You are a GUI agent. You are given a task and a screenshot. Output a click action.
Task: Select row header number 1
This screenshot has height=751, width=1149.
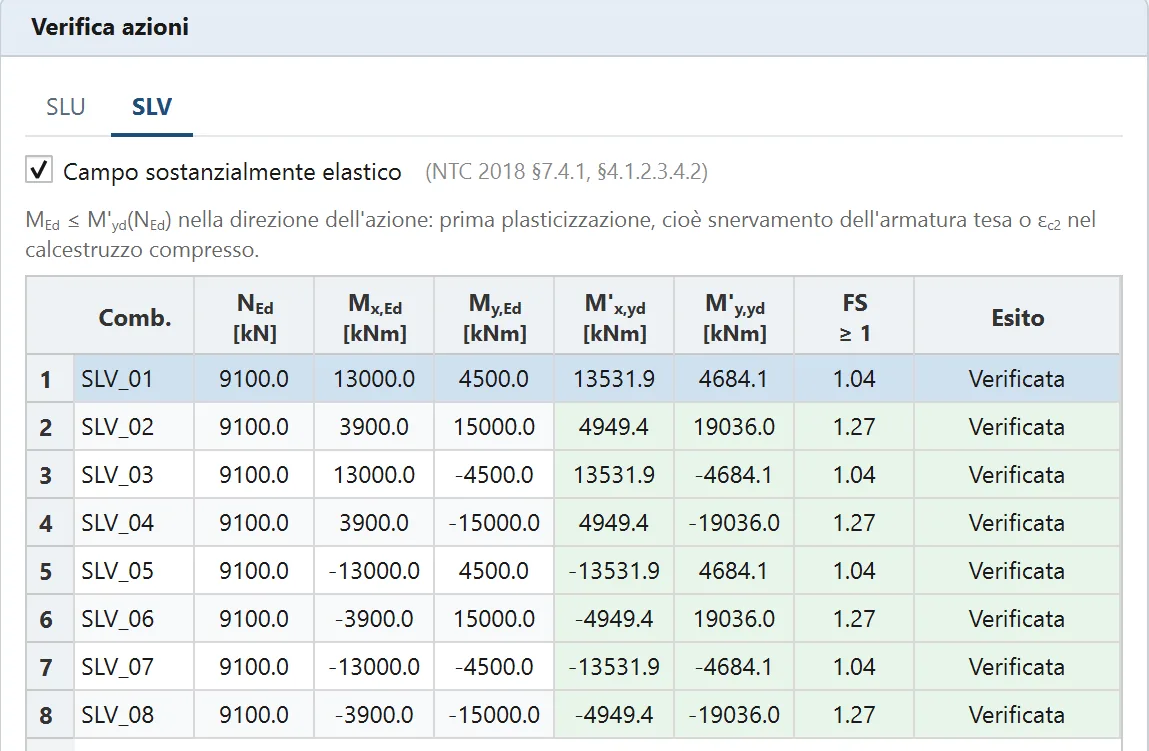[50, 379]
